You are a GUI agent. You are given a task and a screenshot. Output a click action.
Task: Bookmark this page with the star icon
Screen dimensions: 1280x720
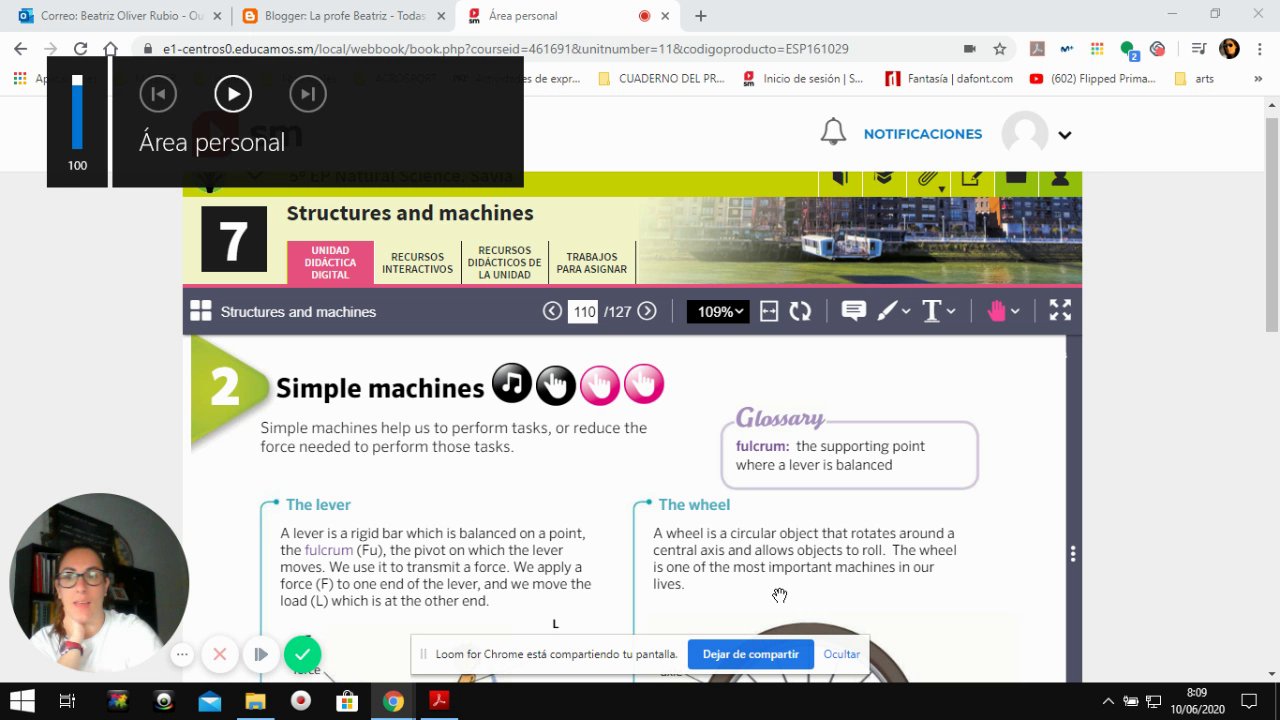(x=999, y=48)
